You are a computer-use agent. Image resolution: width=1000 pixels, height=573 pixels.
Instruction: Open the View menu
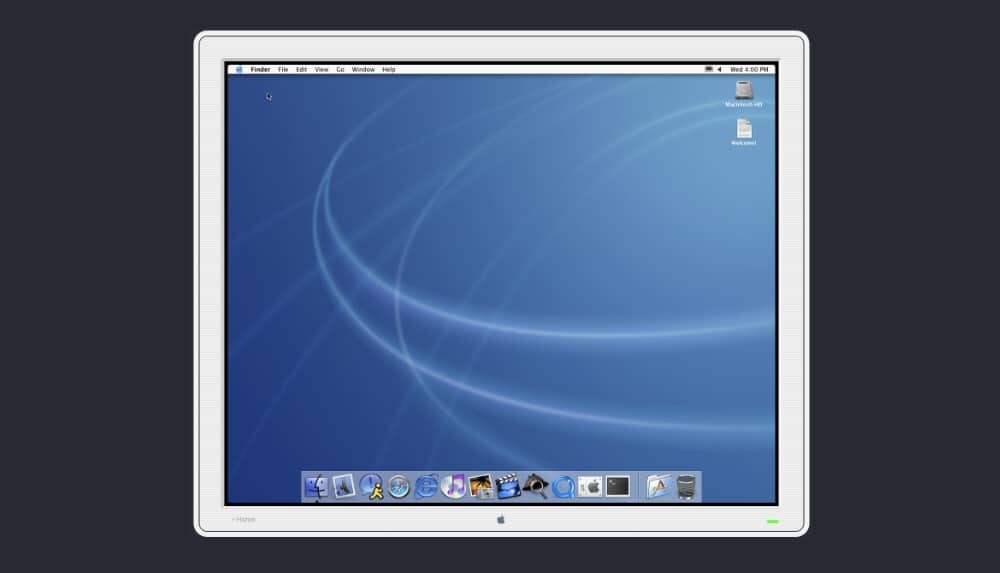[321, 70]
